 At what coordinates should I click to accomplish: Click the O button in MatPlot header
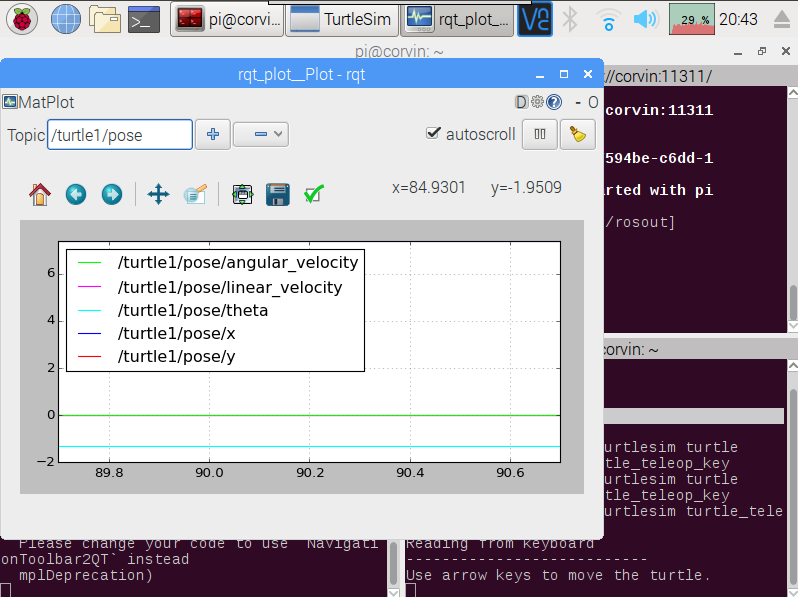pyautogui.click(x=593, y=102)
